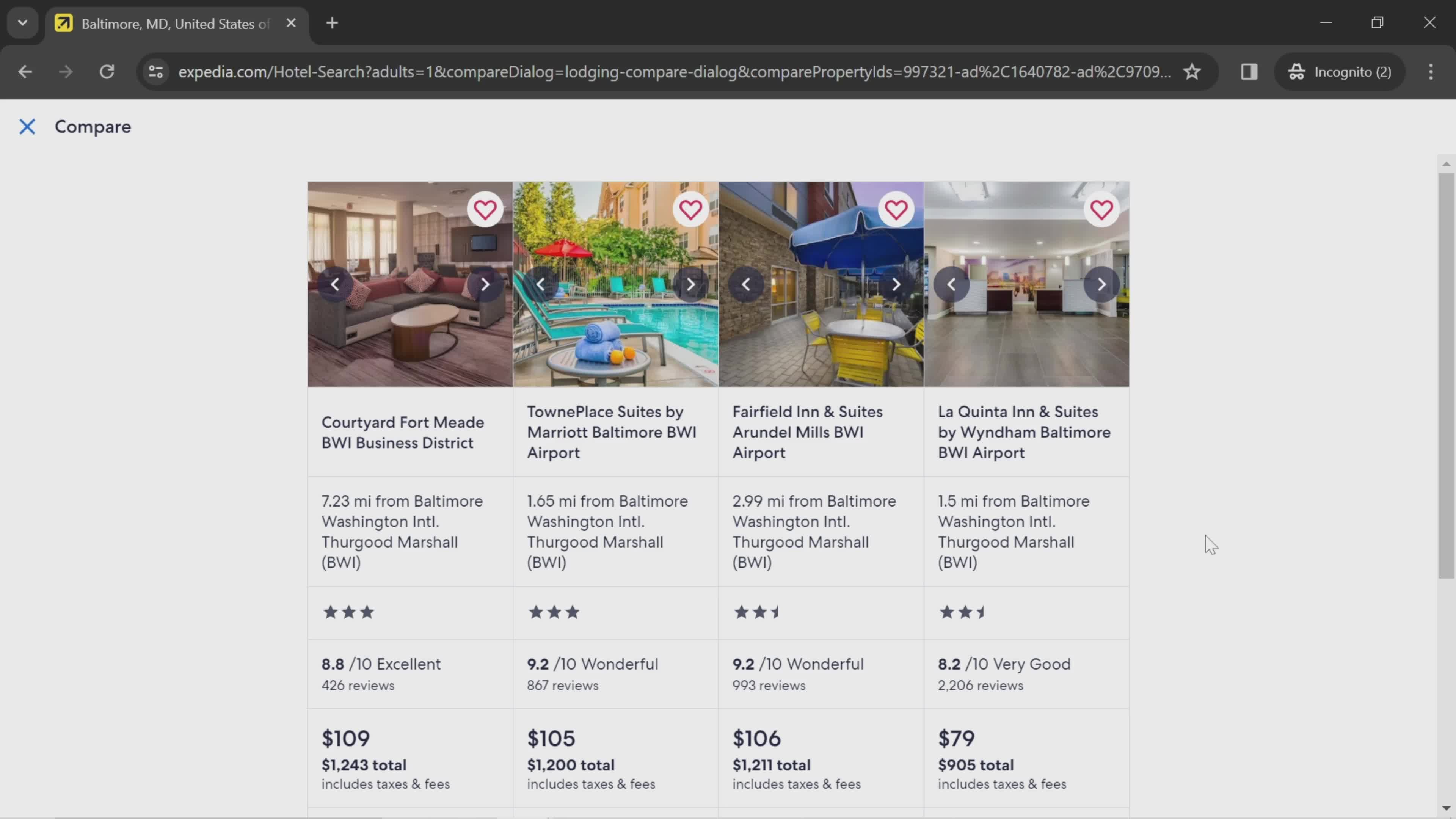Click the 867 reviews text
1456x819 pixels.
tap(562, 686)
